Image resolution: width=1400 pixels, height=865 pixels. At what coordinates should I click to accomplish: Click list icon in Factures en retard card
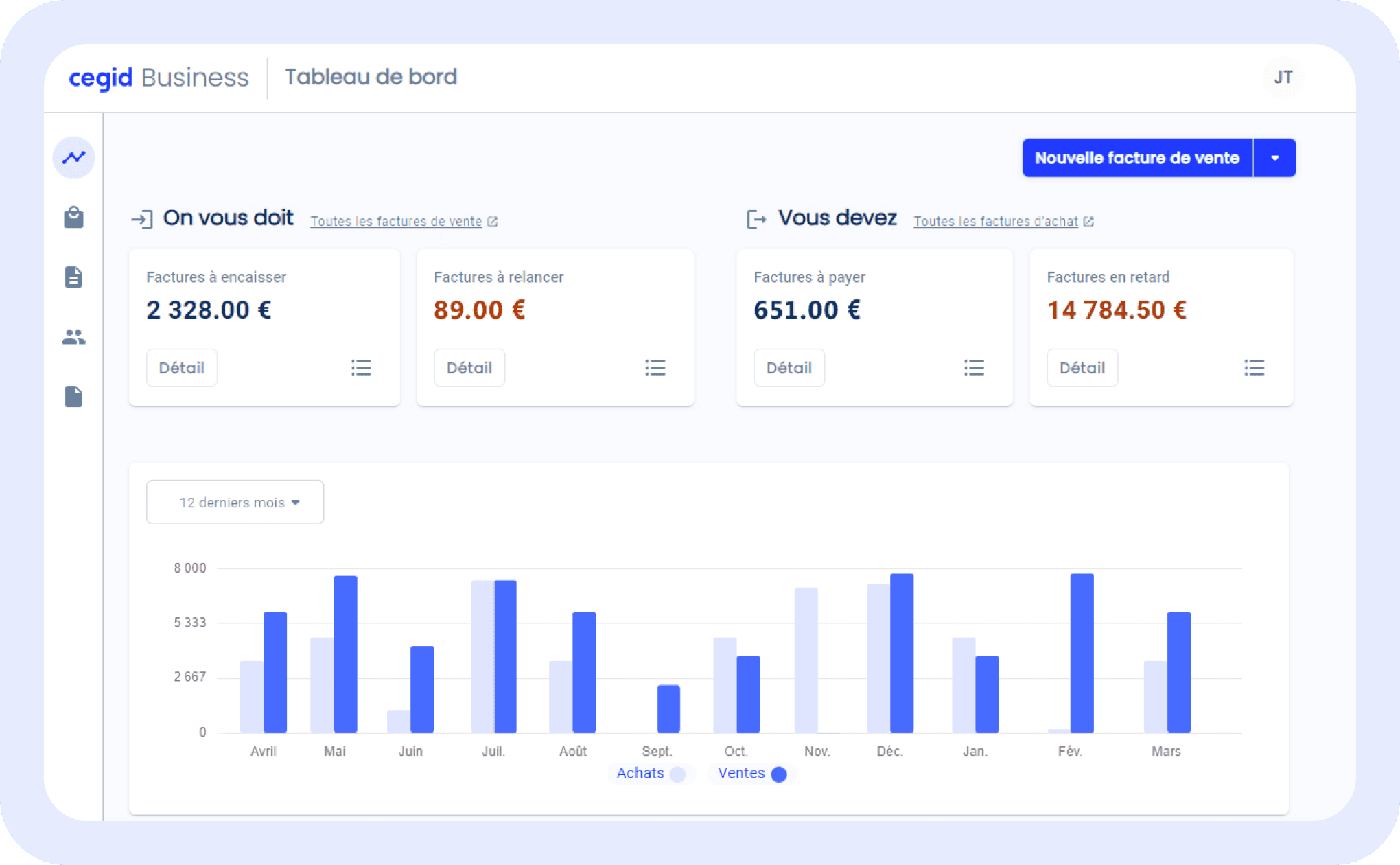(x=1254, y=368)
